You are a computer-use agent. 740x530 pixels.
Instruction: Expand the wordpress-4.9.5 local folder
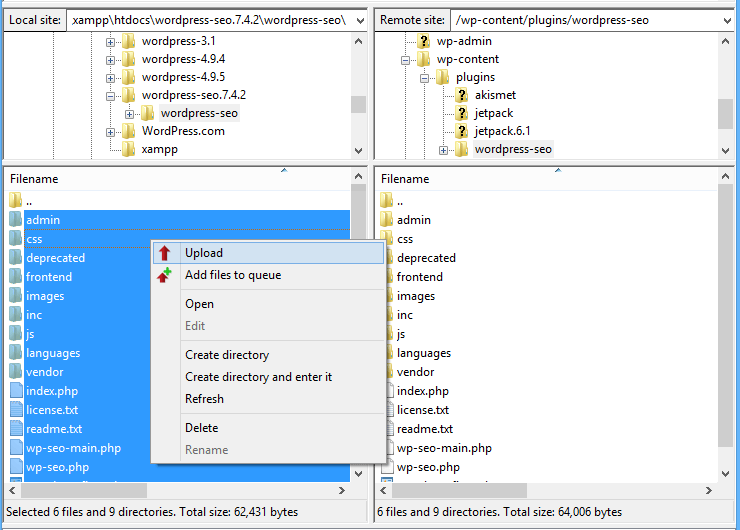tap(110, 78)
